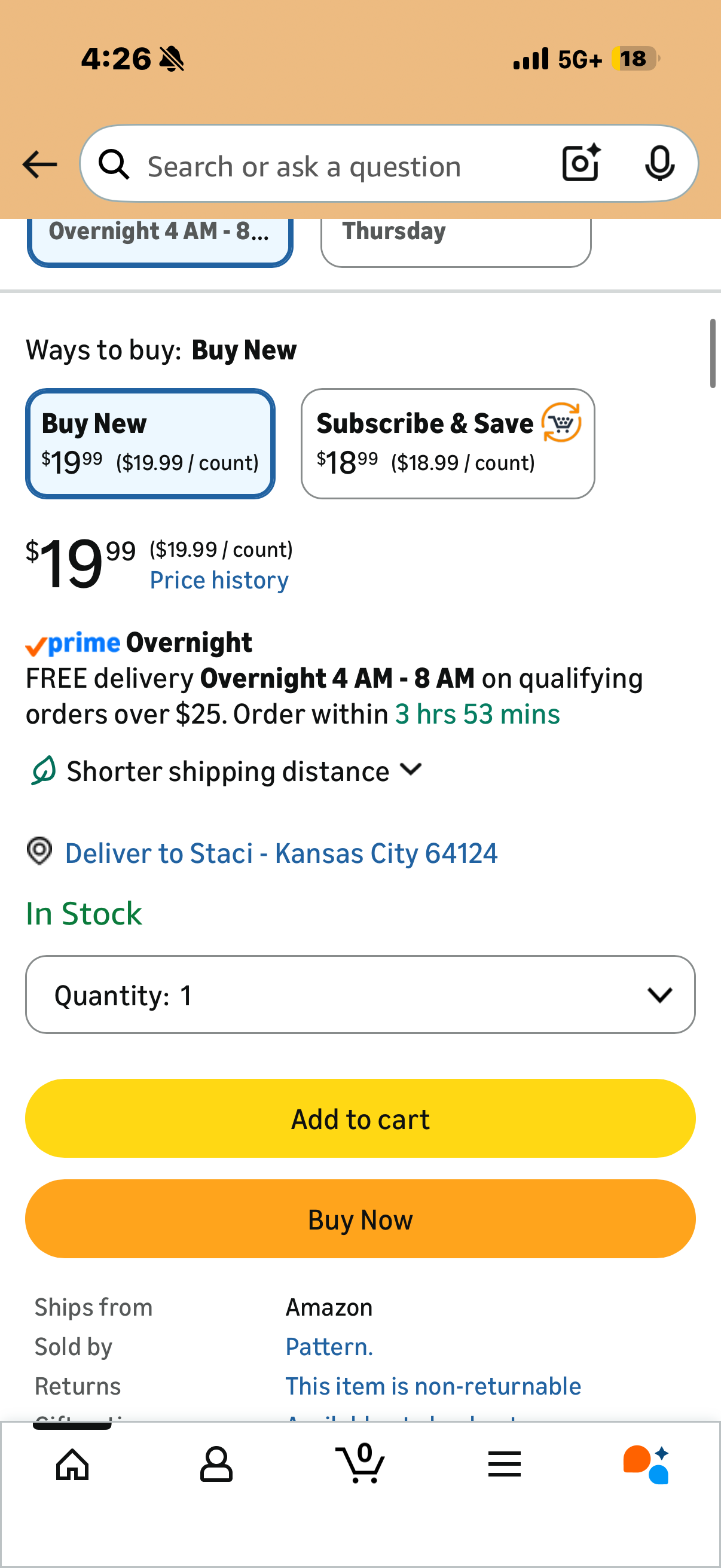Select the Subscribe & Save option
The height and width of the screenshot is (1568, 721).
tap(447, 443)
